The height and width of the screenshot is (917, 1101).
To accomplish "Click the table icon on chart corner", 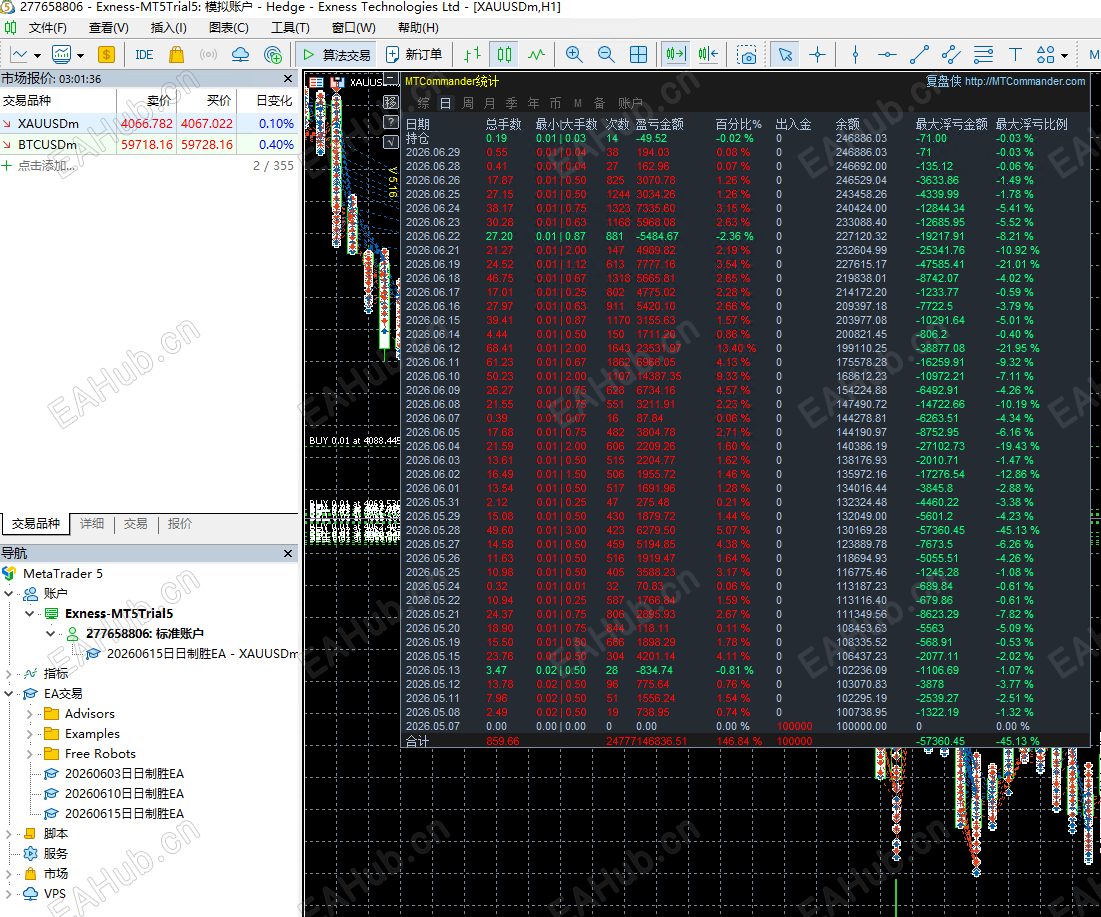I will click(x=317, y=83).
